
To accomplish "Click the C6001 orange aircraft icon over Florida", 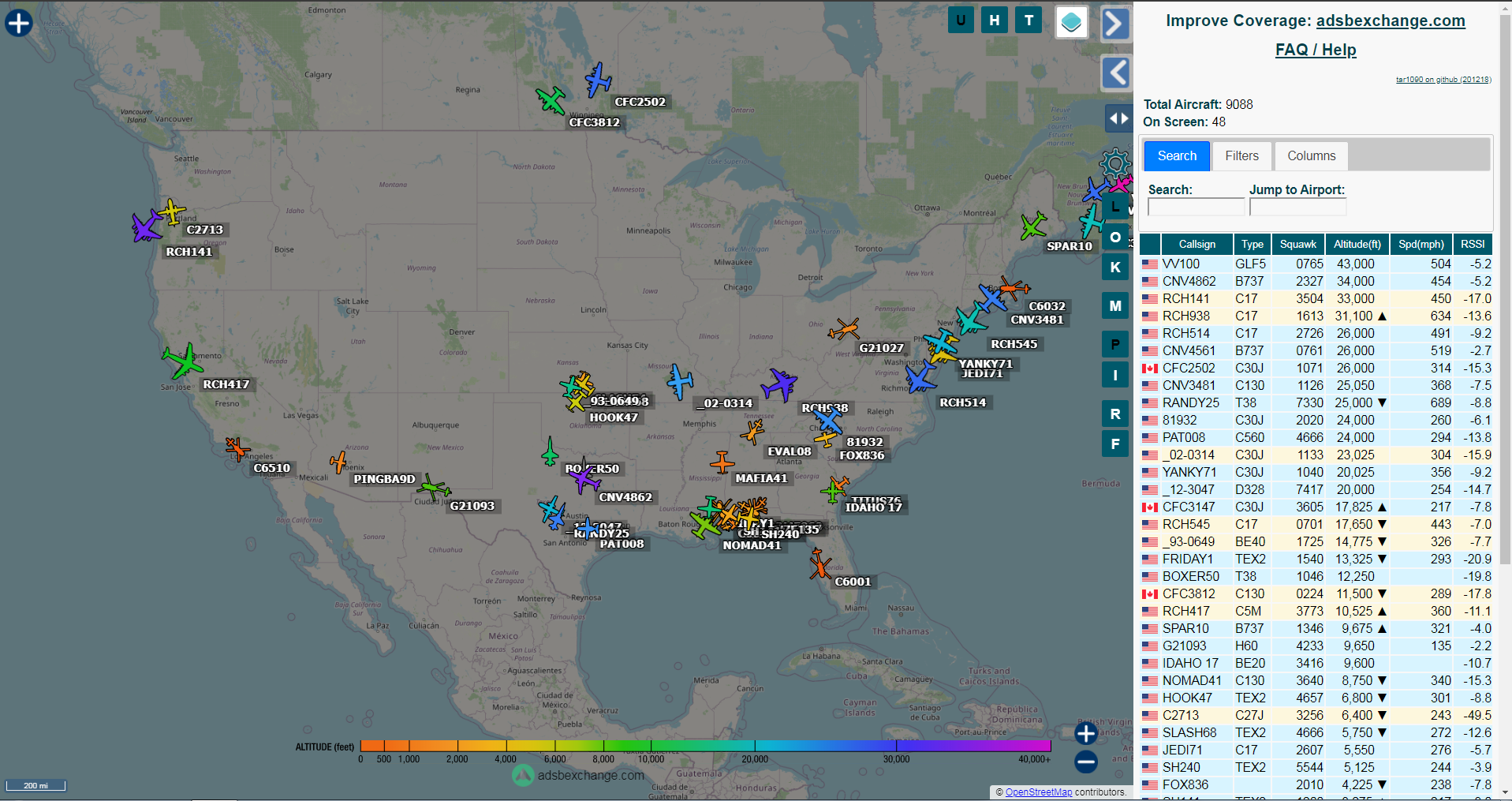I will tap(819, 564).
